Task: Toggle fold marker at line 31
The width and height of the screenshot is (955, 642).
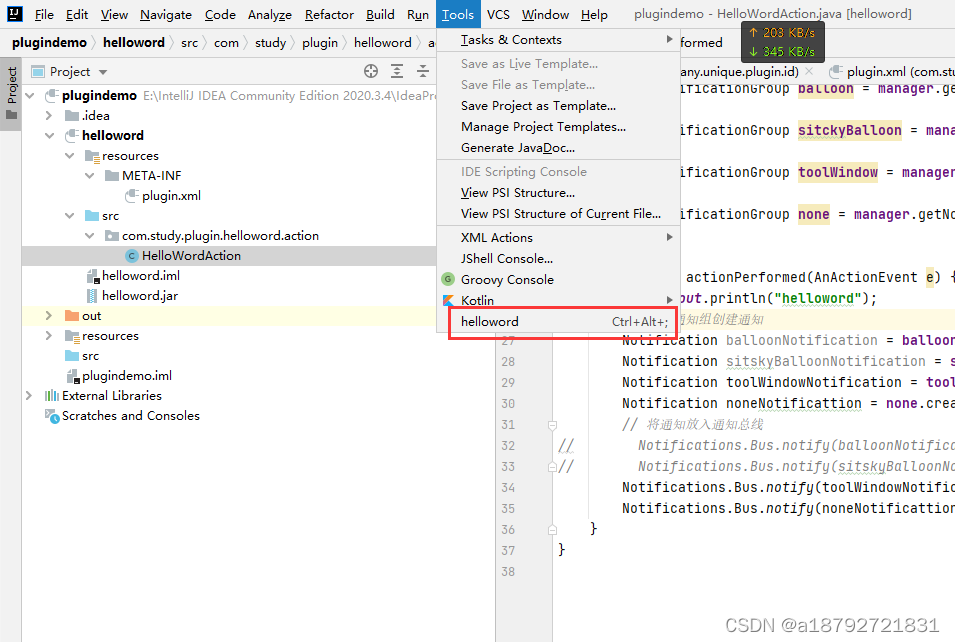Action: click(552, 425)
